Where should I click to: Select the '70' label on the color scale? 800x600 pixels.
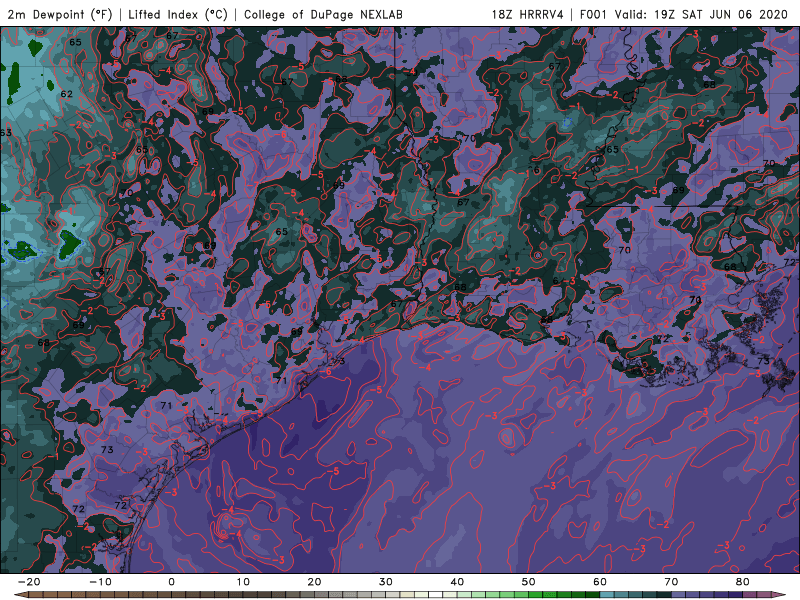pos(671,582)
